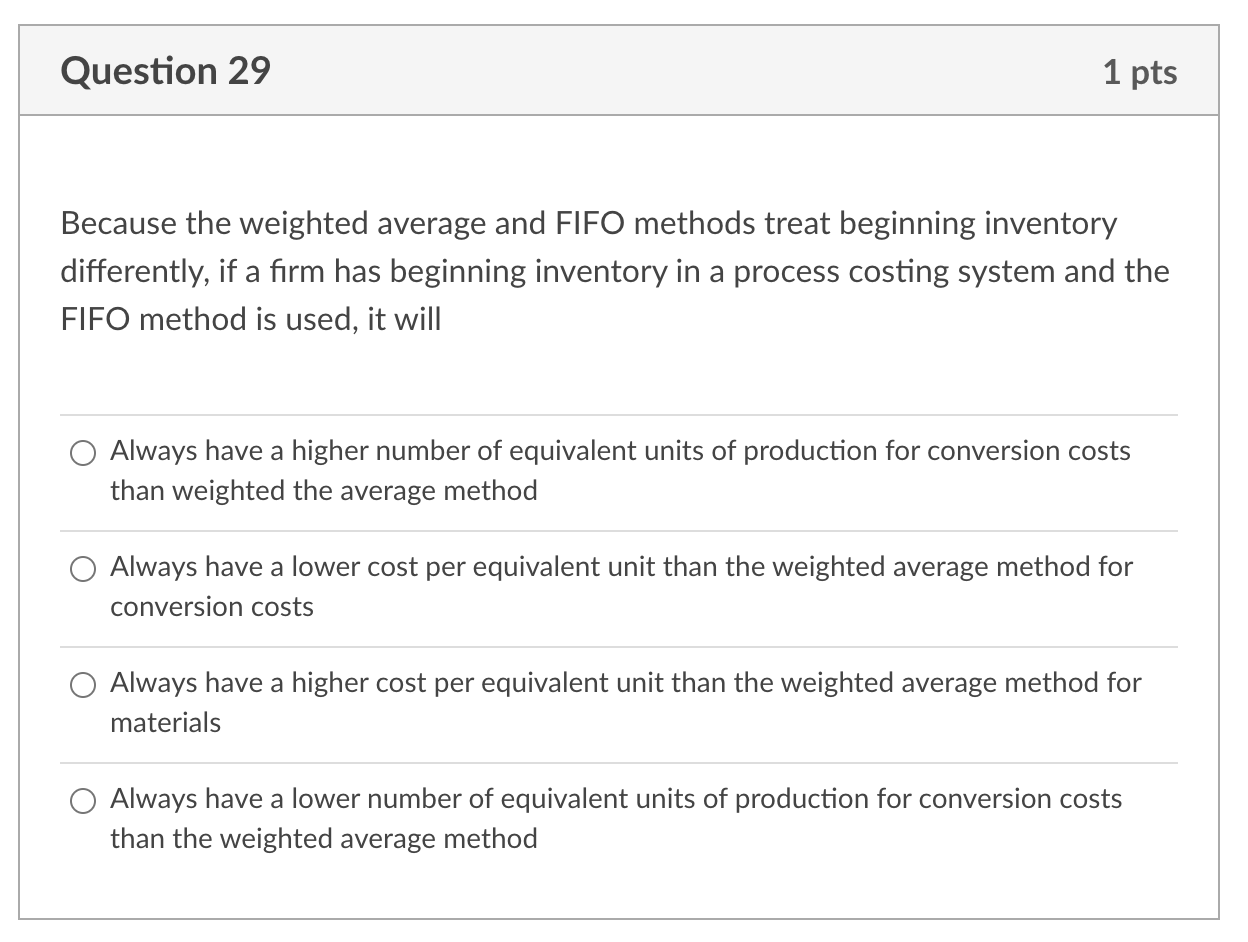Select the 'higher cost per equivalent unit for materials' option
The height and width of the screenshot is (942, 1248).
(84, 685)
